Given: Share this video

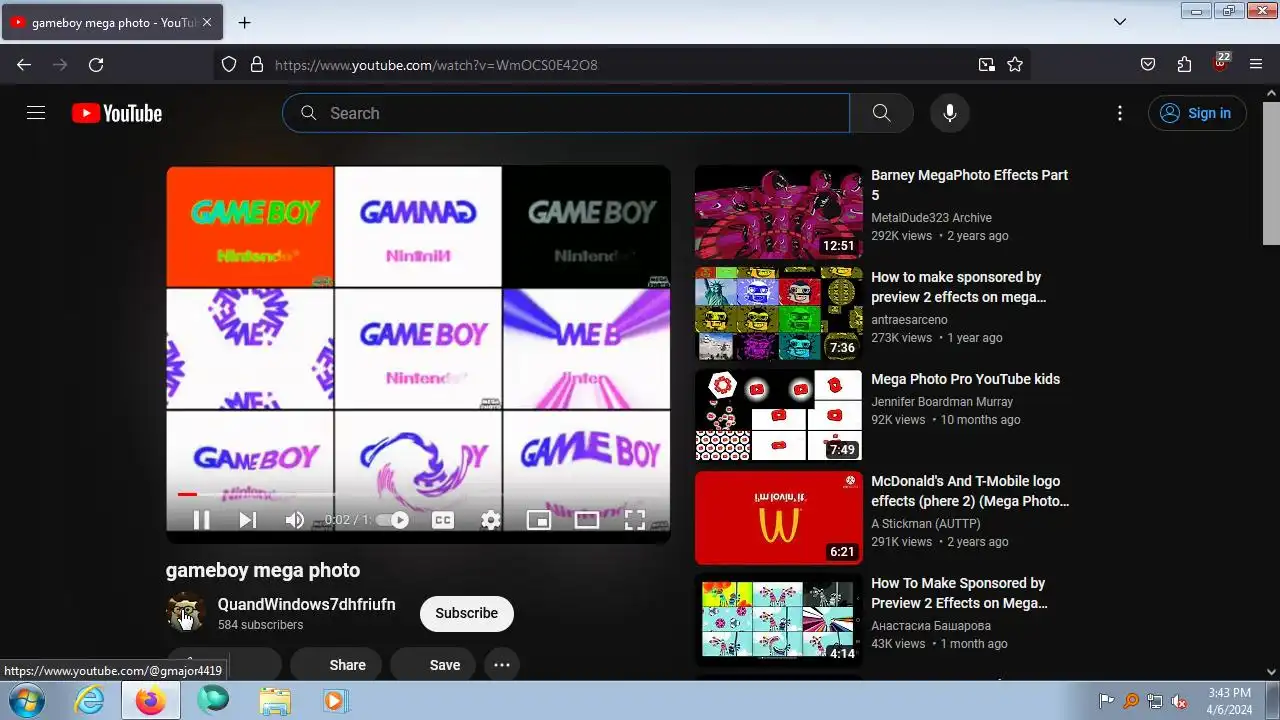Looking at the screenshot, I should [336, 665].
